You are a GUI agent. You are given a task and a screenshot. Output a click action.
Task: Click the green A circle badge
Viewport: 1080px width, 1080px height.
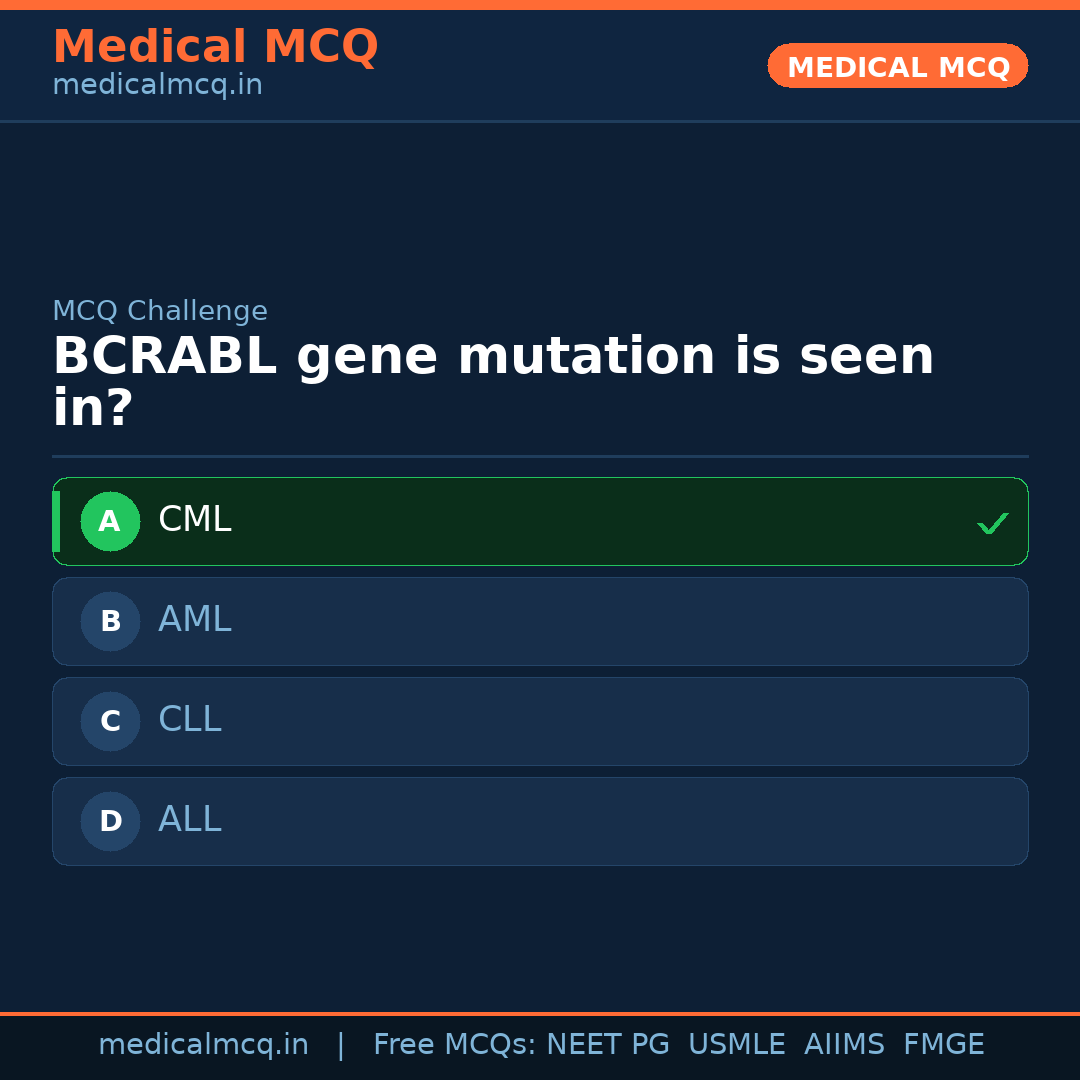[110, 521]
